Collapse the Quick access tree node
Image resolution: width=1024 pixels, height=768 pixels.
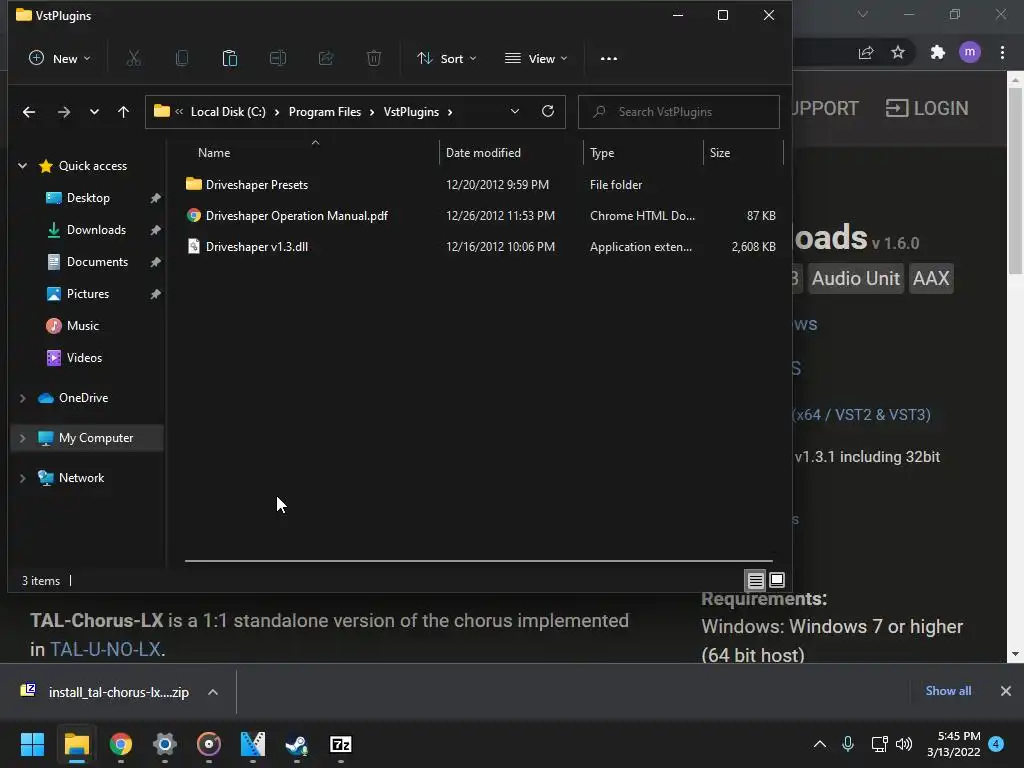click(23, 166)
